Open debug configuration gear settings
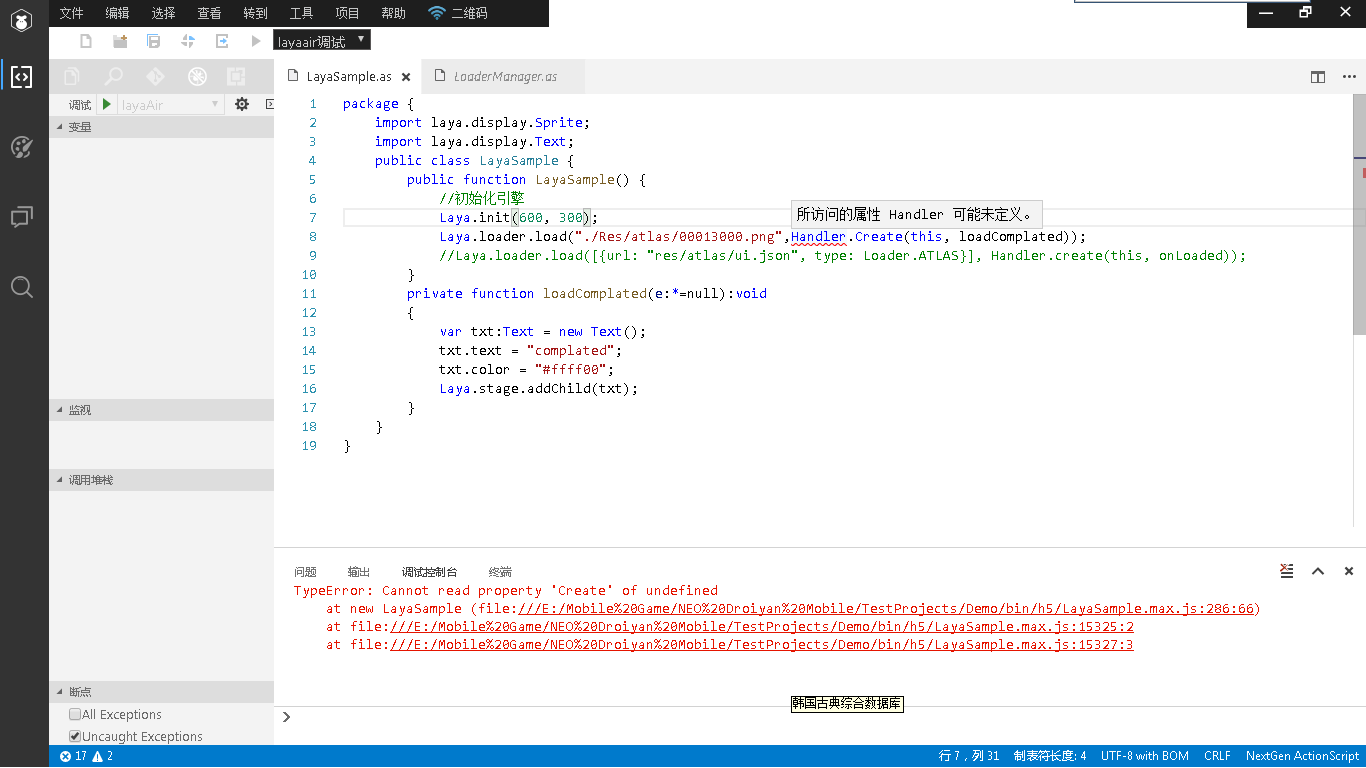The height and width of the screenshot is (768, 1366). pos(242,105)
